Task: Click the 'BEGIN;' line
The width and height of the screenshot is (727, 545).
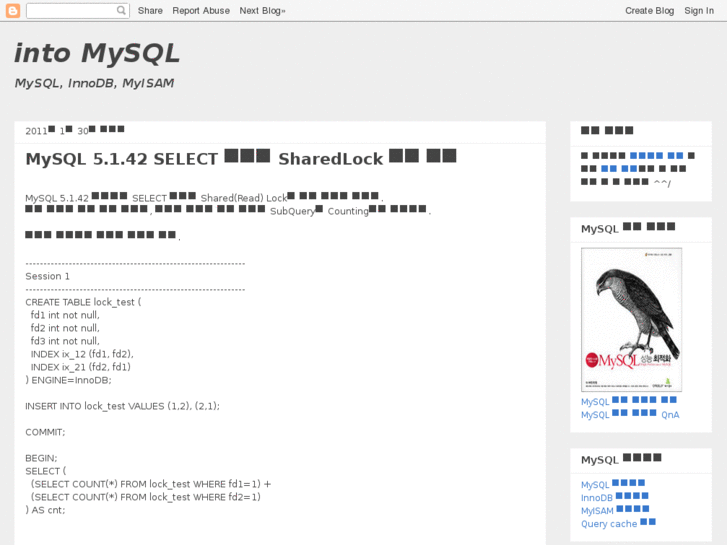Action: [41, 458]
